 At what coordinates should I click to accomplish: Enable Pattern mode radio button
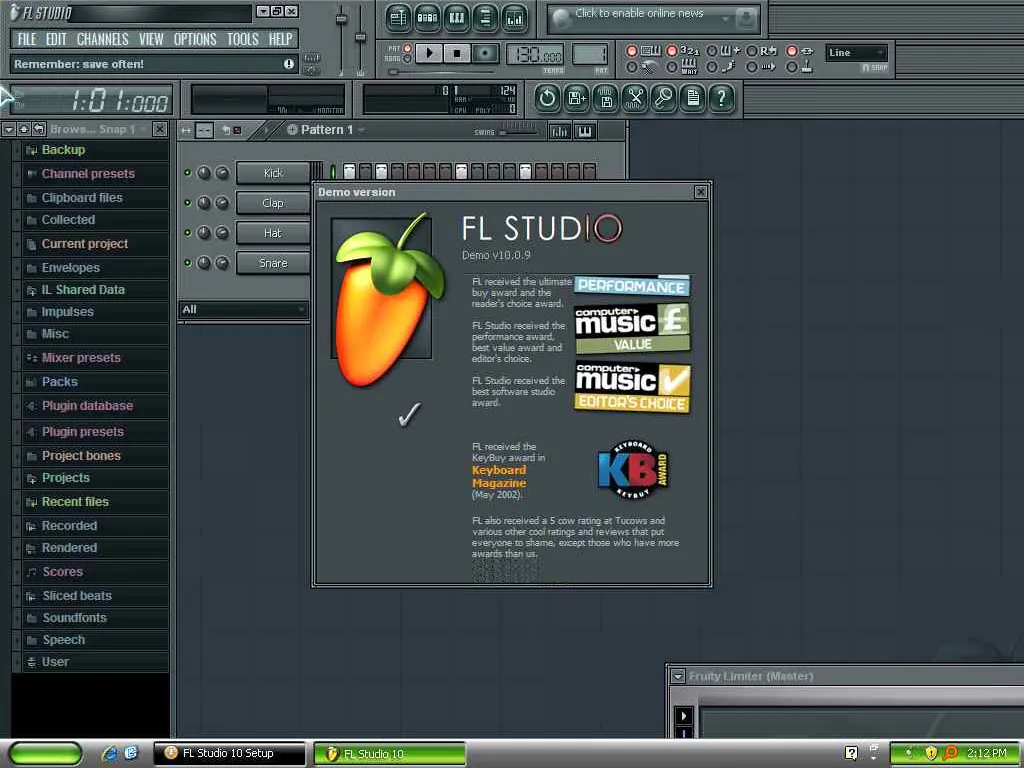pyautogui.click(x=408, y=49)
